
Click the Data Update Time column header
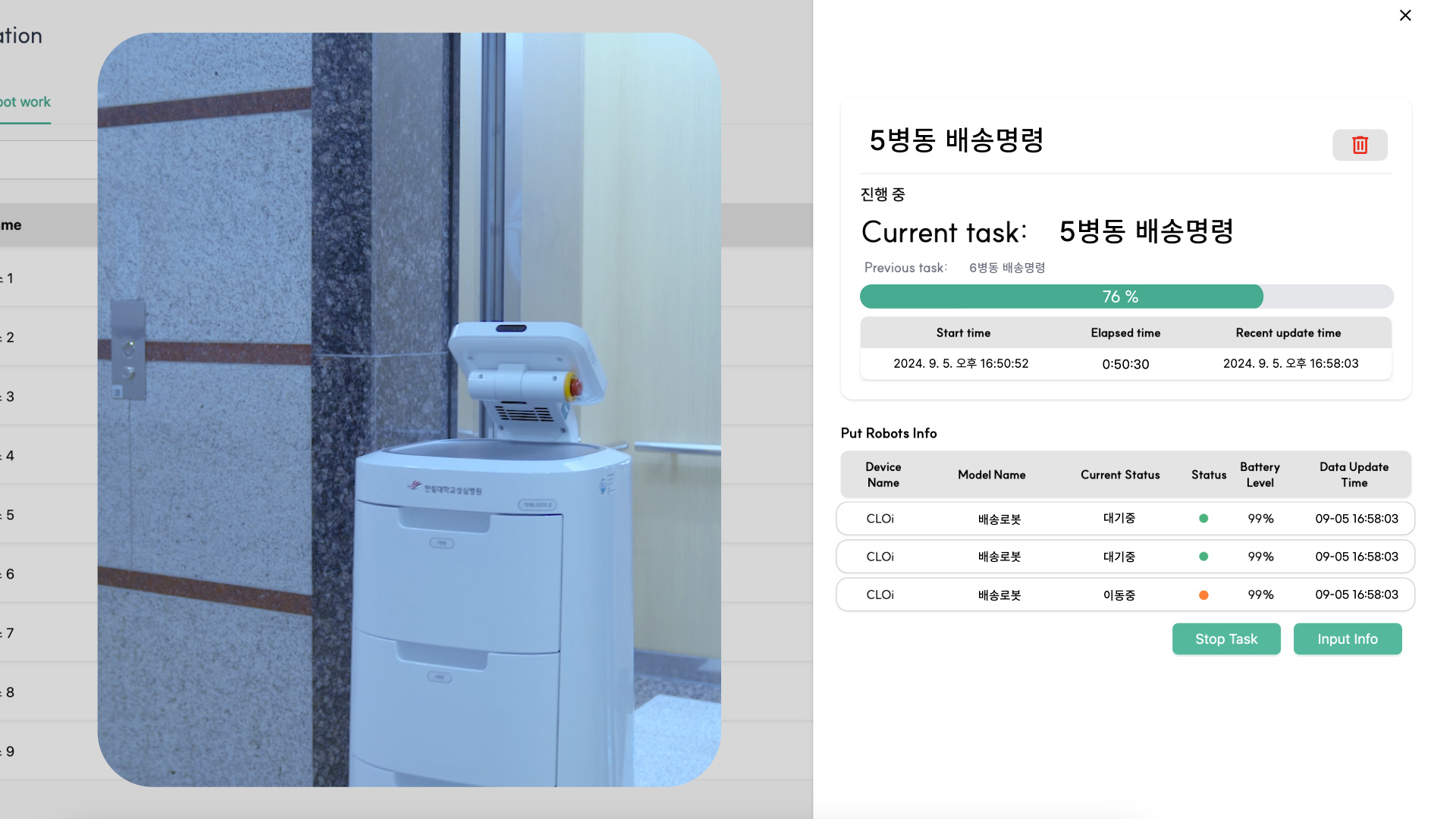1354,475
